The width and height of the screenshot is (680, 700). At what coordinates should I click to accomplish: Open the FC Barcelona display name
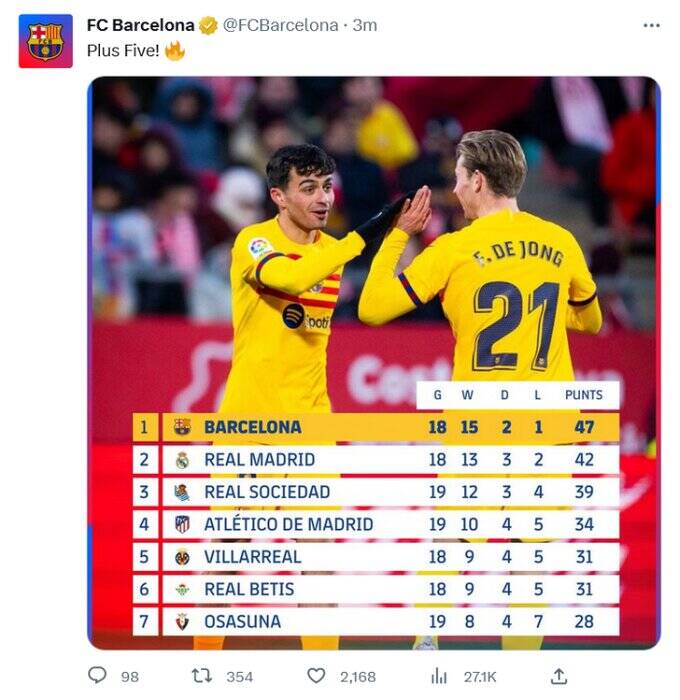point(140,25)
